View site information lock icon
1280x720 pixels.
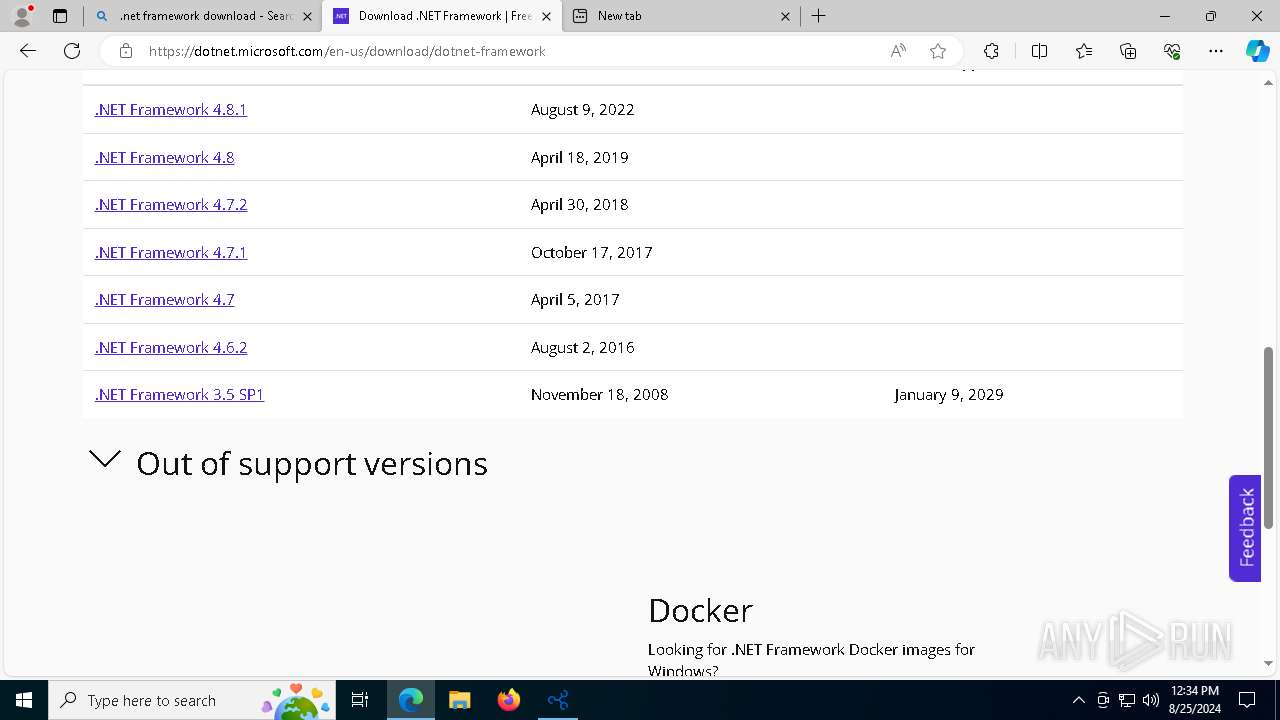click(x=126, y=51)
